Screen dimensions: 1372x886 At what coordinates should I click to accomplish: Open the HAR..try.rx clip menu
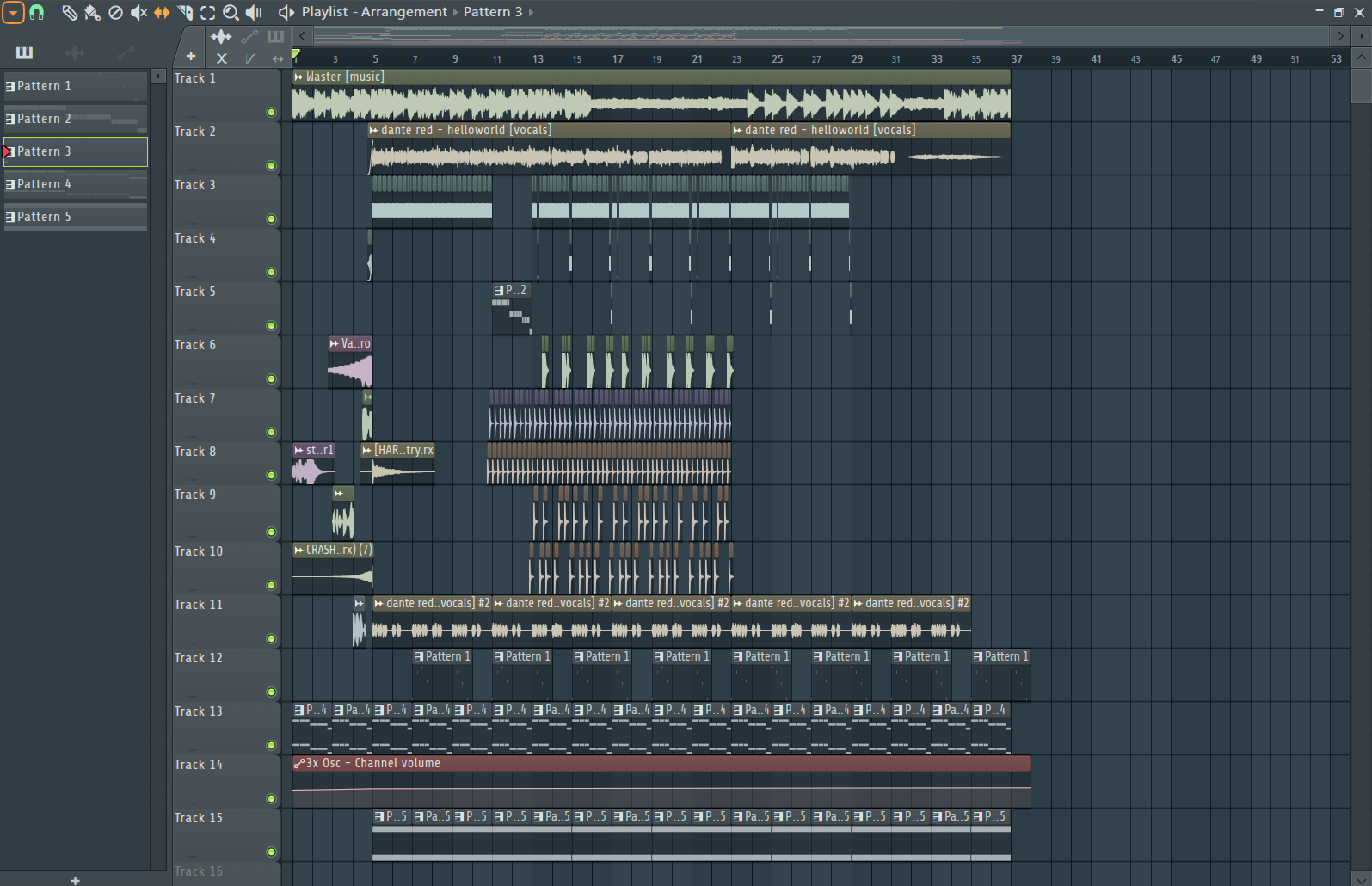coord(367,450)
